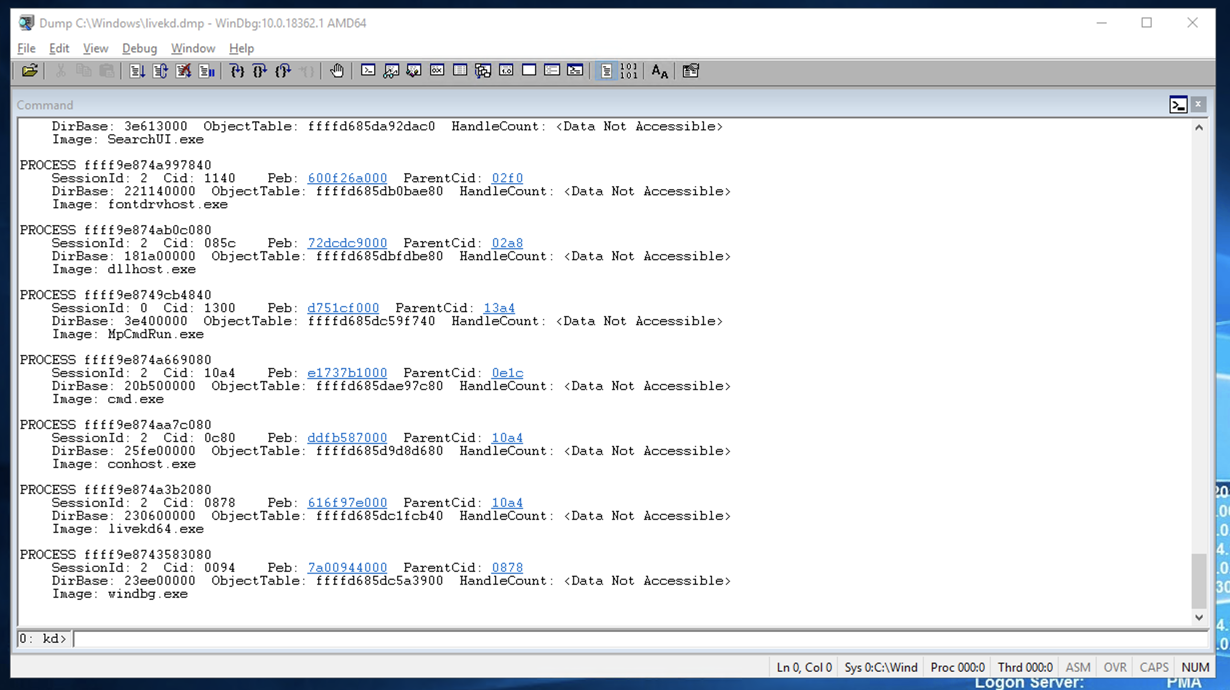Click Peb link e1737b1000

point(347,373)
